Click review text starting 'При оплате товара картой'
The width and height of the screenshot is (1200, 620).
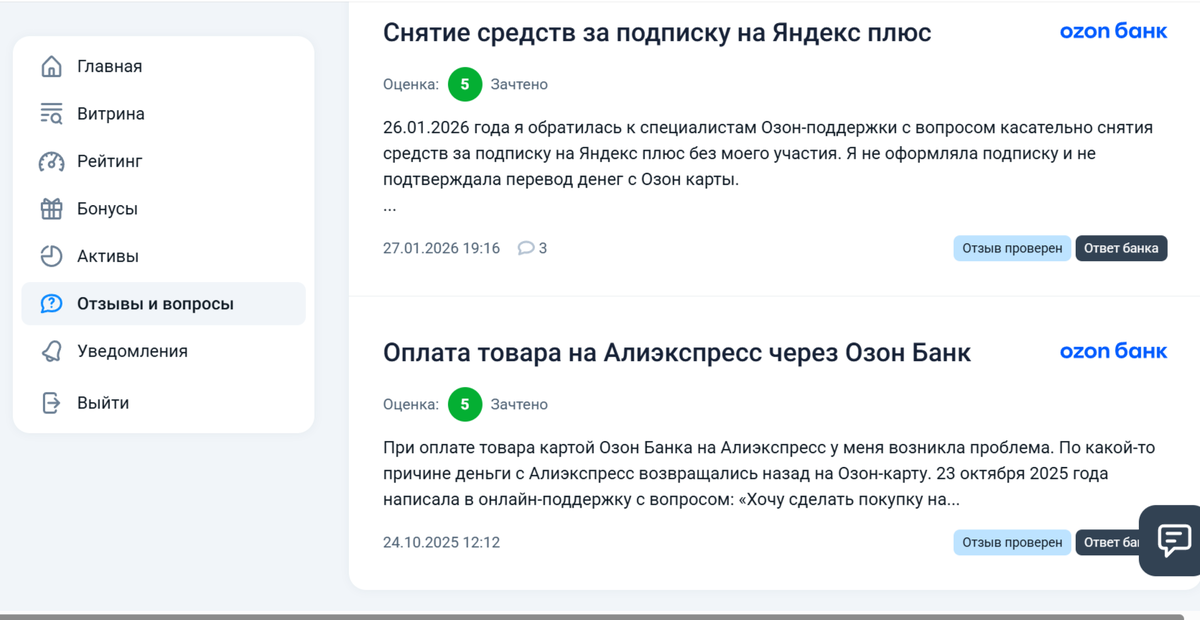tap(768, 473)
